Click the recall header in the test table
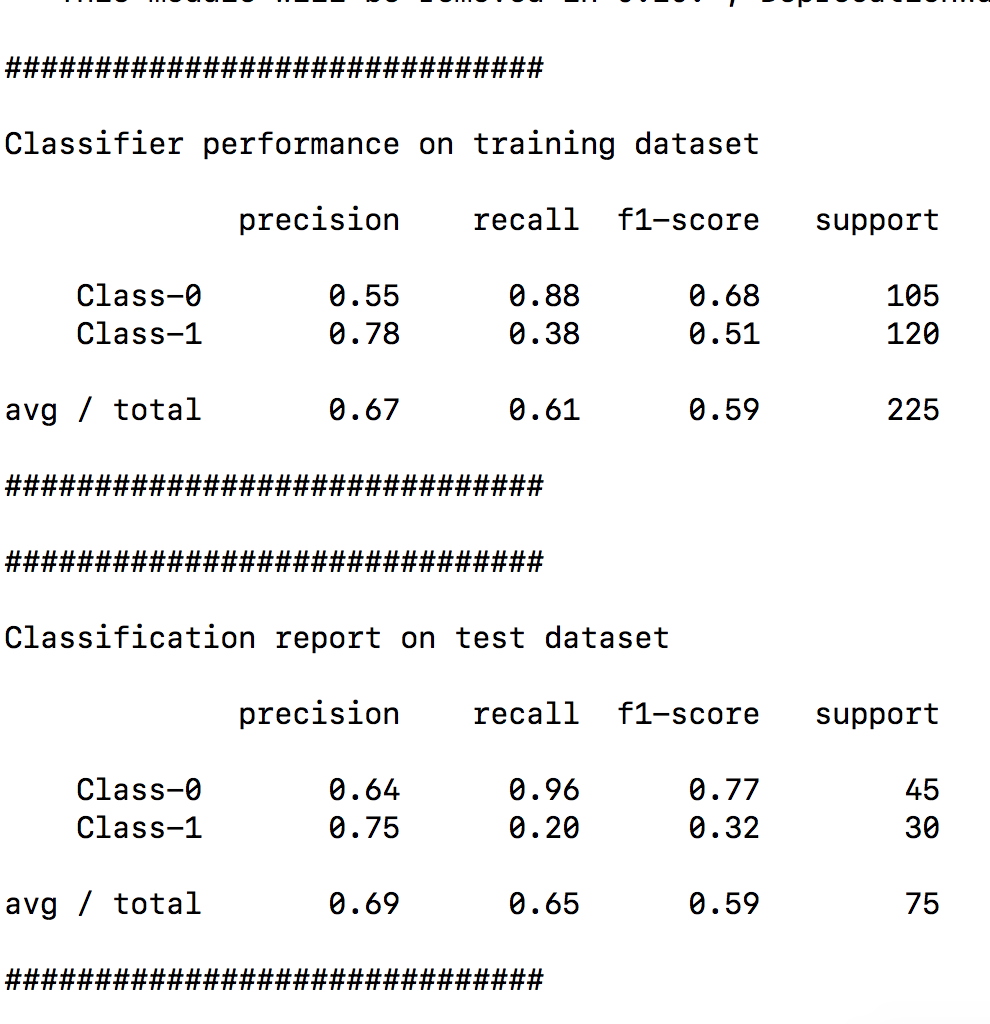The height and width of the screenshot is (1024, 990). pyautogui.click(x=525, y=714)
